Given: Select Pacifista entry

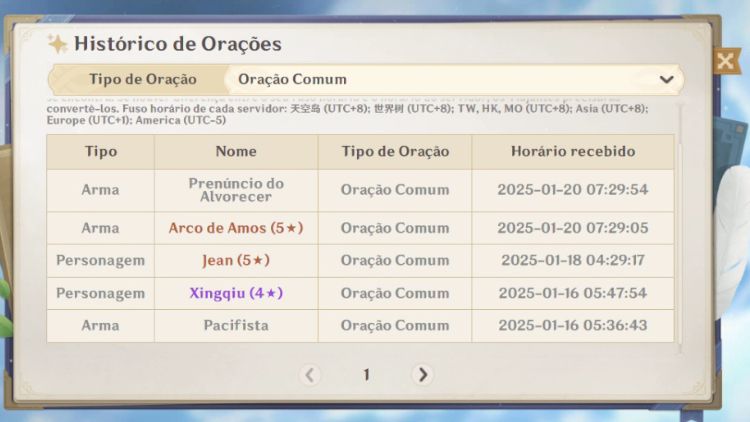Looking at the screenshot, I should pyautogui.click(x=236, y=326).
